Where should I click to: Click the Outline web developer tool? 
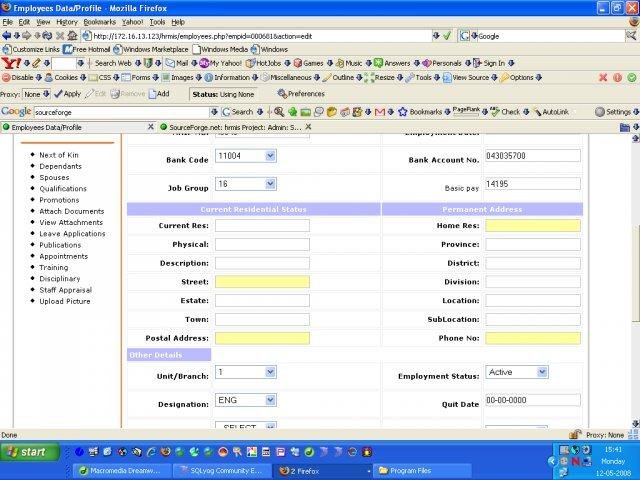(x=338, y=78)
